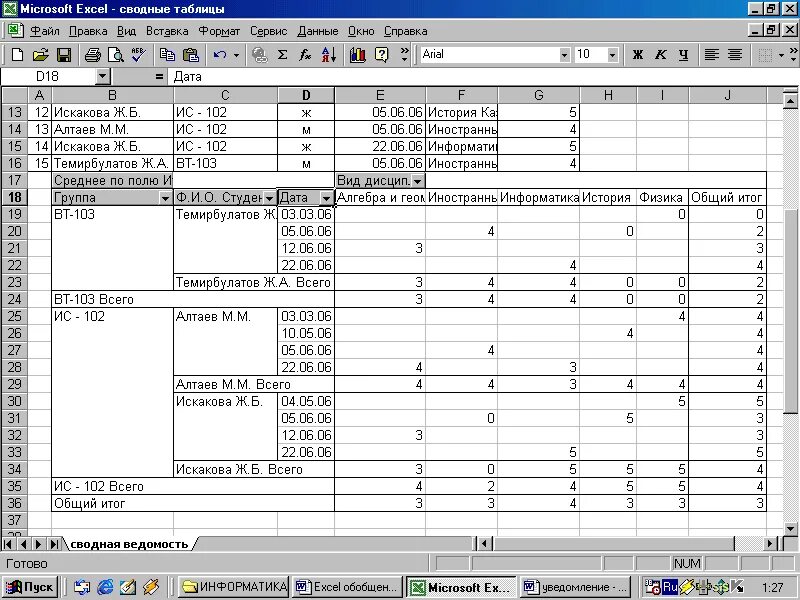Screen dimensions: 800x600
Task: Click the Open file folder icon
Action: [40, 55]
